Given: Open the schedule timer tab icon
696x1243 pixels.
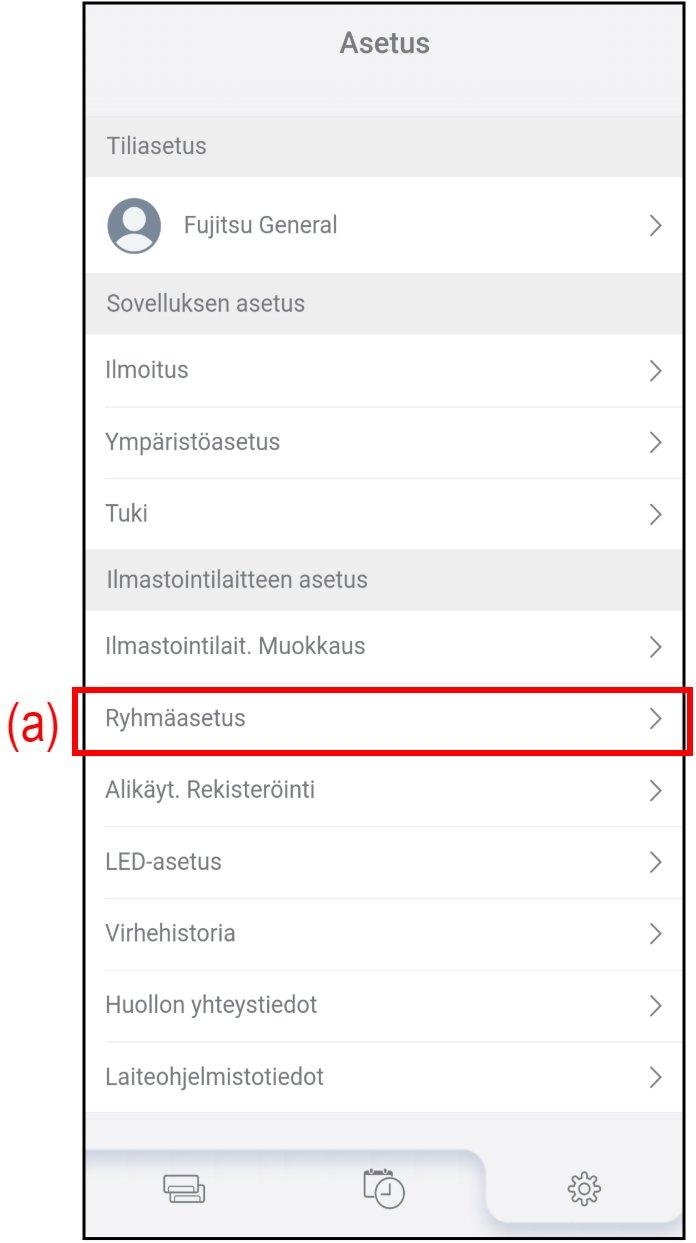Looking at the screenshot, I should pos(384,1188).
